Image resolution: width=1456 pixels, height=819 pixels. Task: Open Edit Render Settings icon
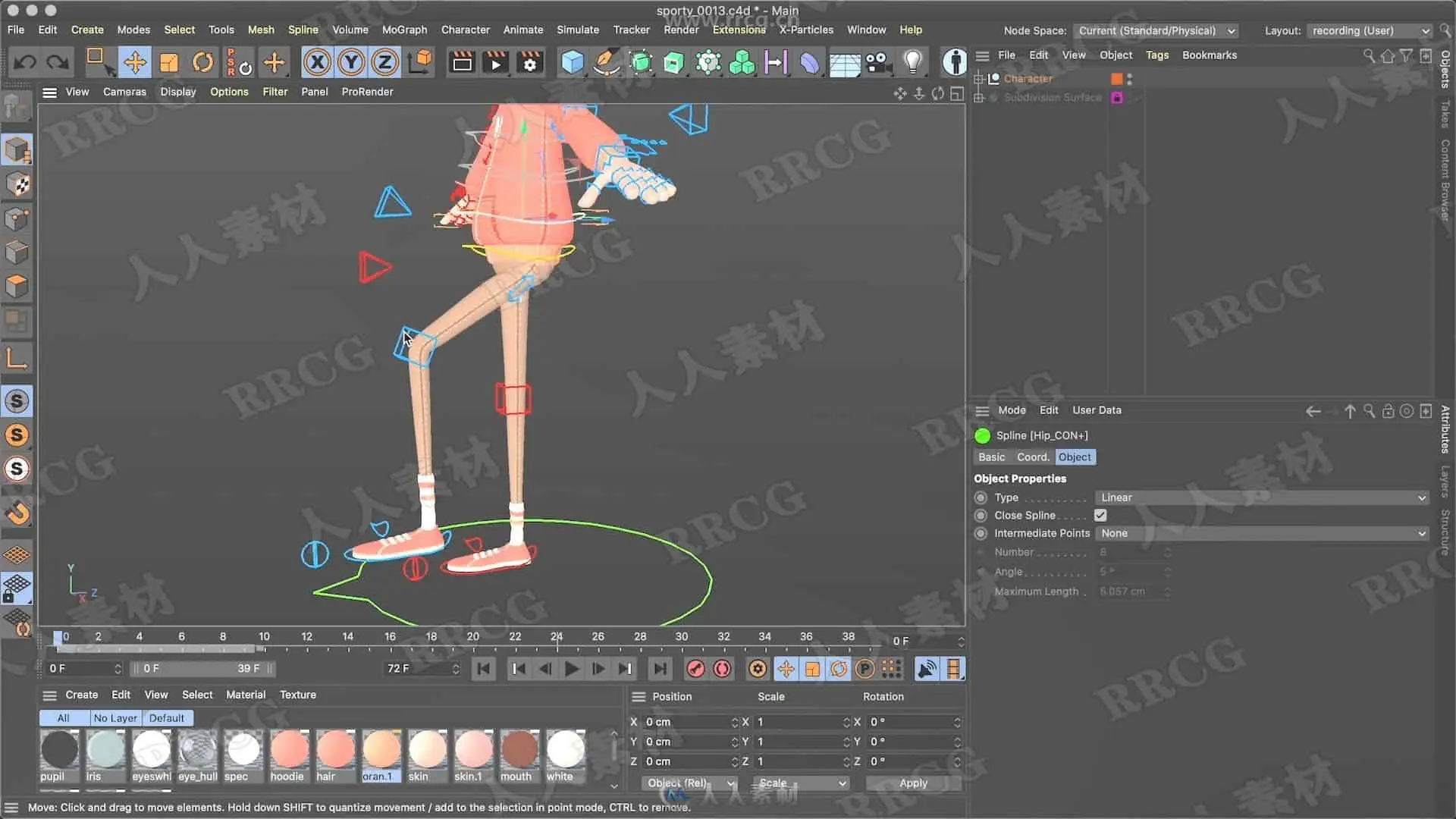(x=529, y=62)
